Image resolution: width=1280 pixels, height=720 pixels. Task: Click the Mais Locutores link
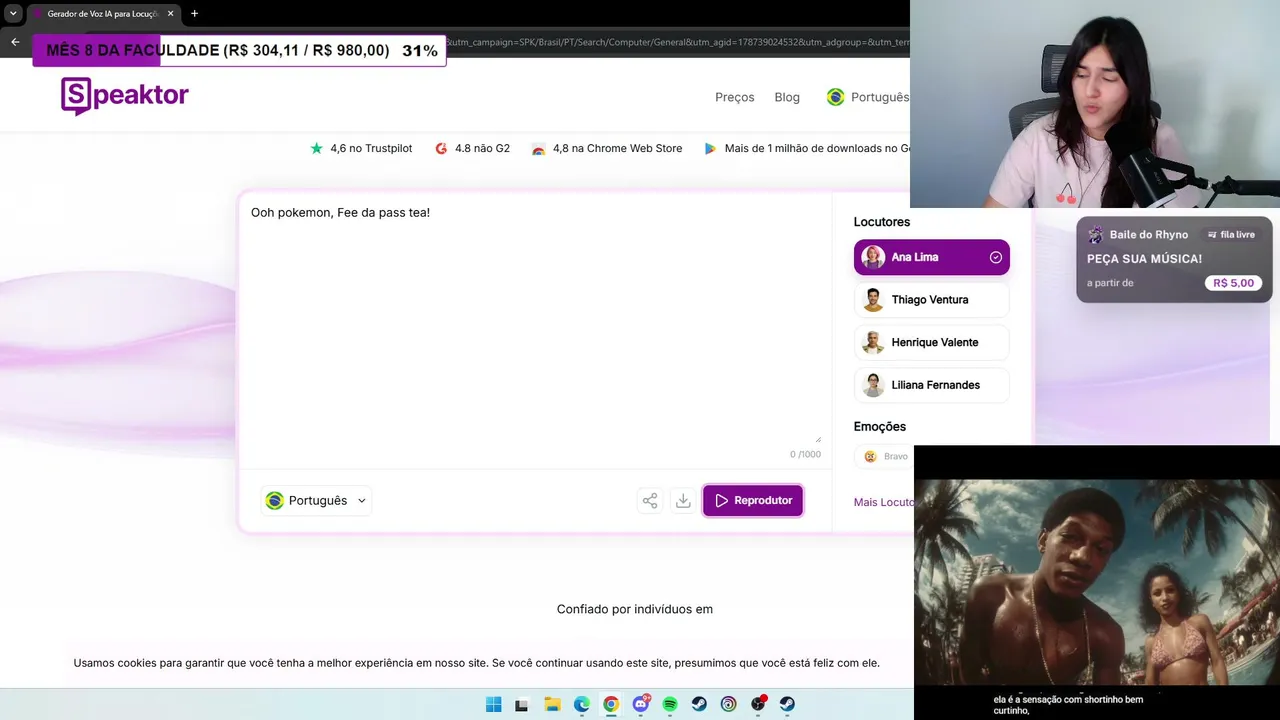[883, 502]
